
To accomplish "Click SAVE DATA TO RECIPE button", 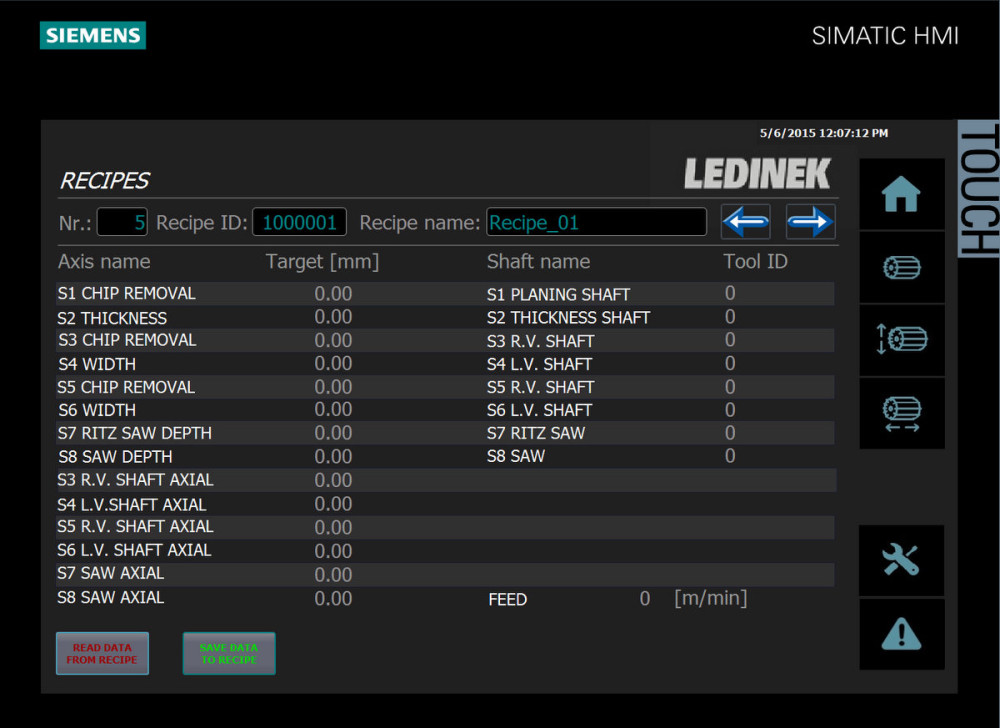I will (229, 653).
